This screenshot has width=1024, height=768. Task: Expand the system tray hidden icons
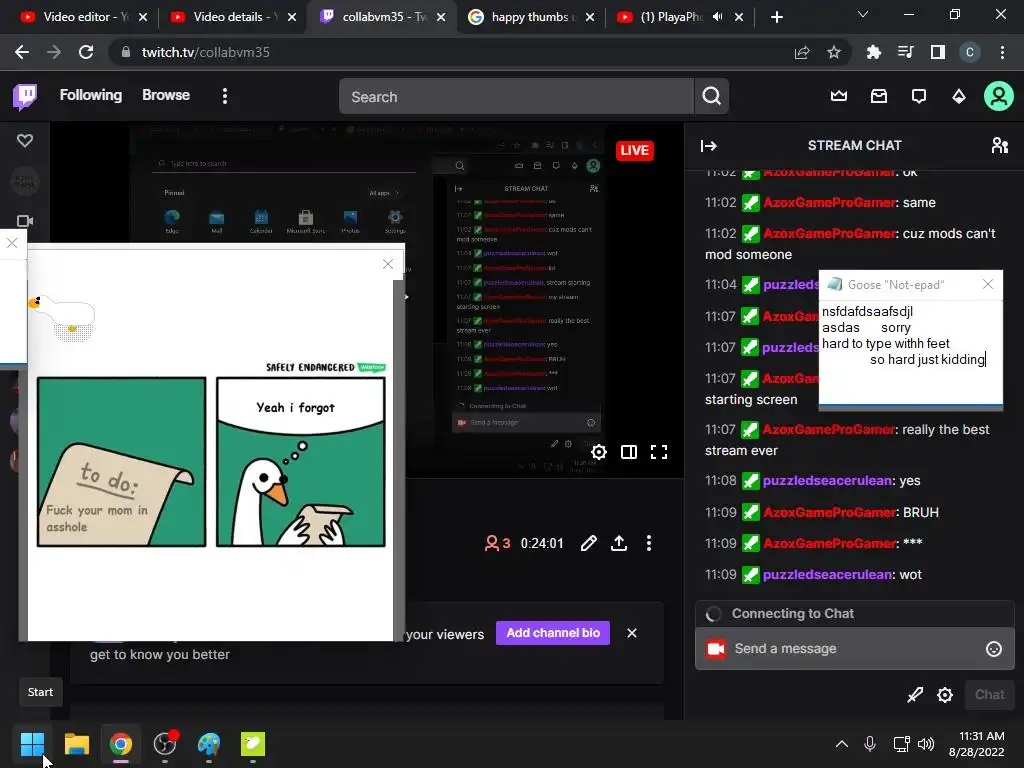click(842, 744)
